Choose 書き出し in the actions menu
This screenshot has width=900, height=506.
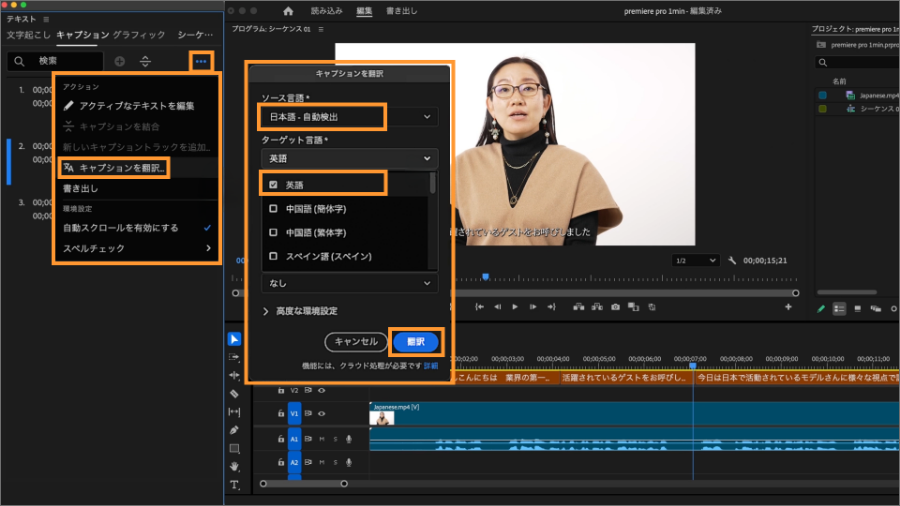coord(137,188)
